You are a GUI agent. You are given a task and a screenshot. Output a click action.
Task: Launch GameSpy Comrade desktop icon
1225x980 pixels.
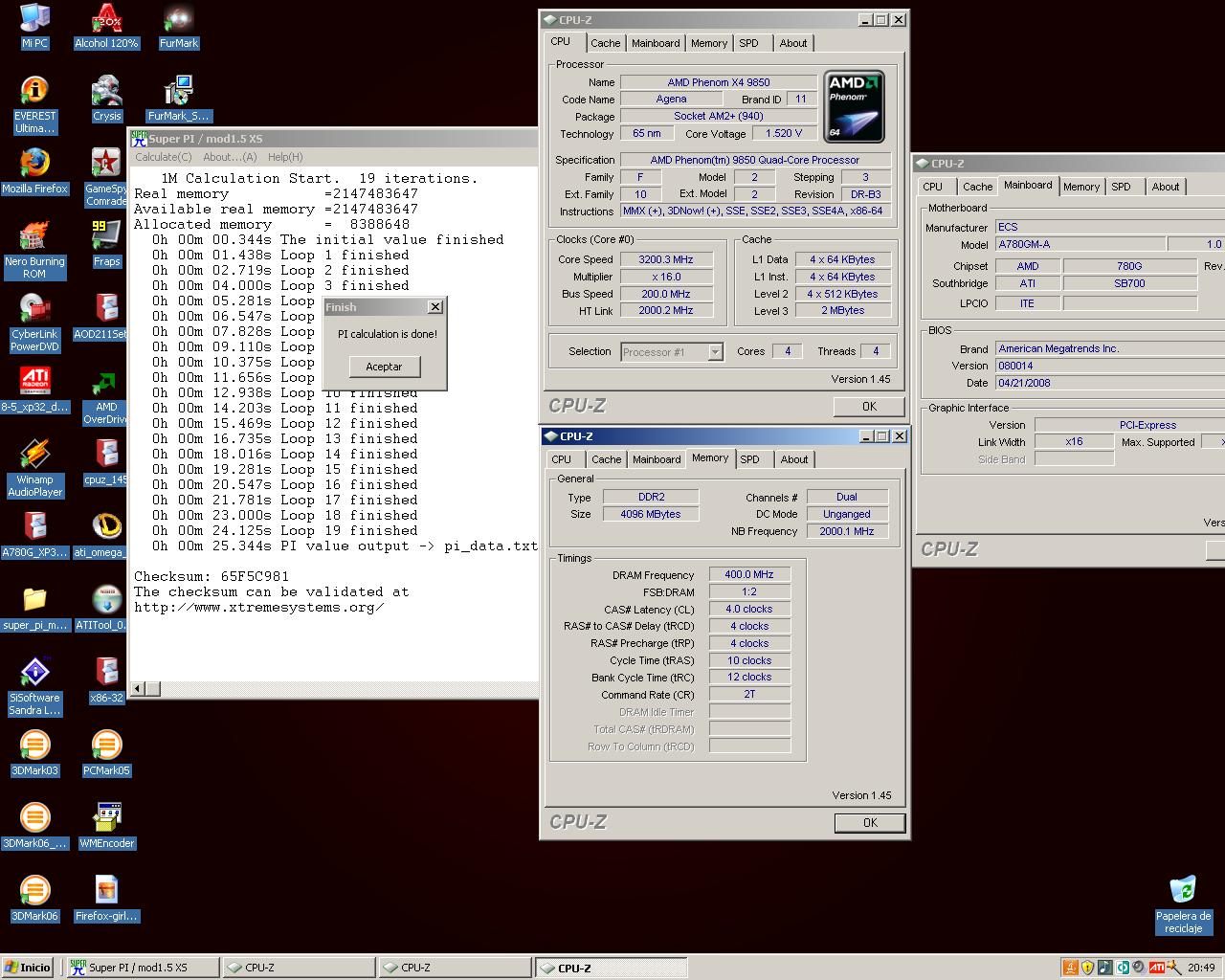[106, 177]
